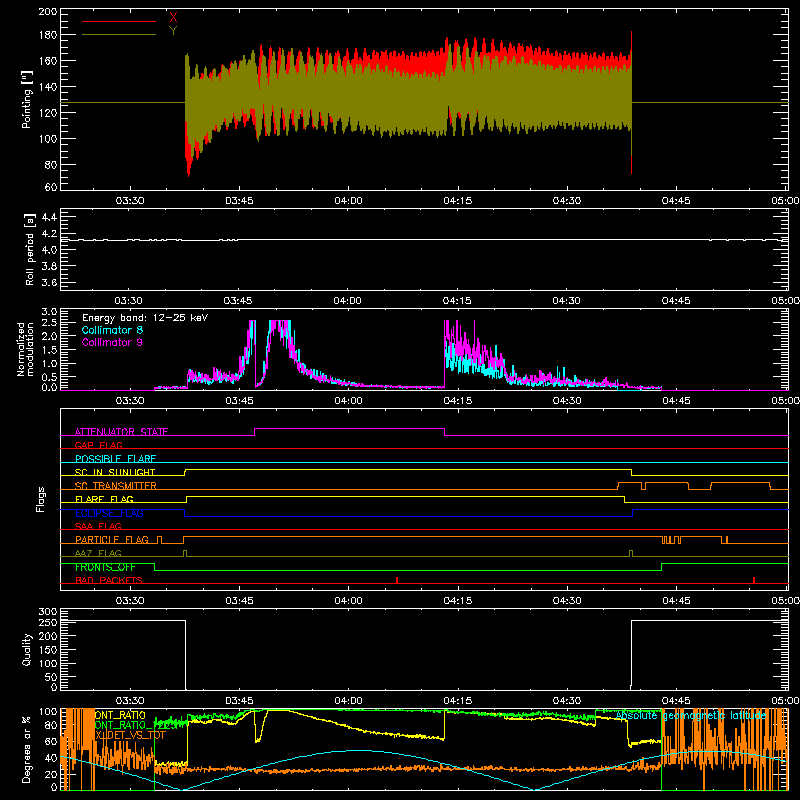Click the AAZ_FLAG label

point(98,553)
